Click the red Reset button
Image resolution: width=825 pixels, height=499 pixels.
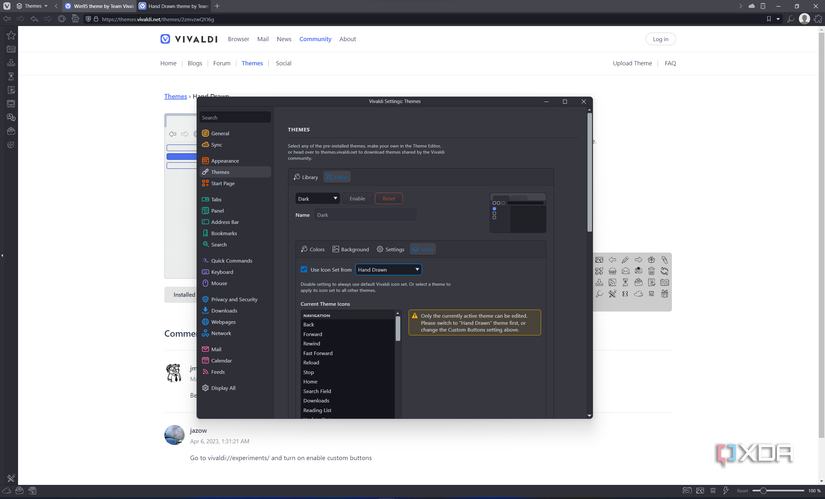click(x=389, y=198)
